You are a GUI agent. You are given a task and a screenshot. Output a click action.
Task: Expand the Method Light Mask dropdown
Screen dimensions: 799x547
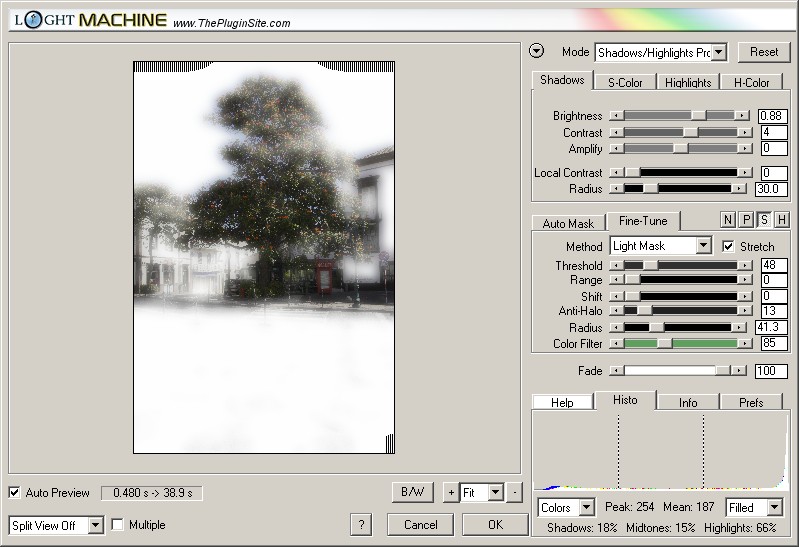click(703, 246)
